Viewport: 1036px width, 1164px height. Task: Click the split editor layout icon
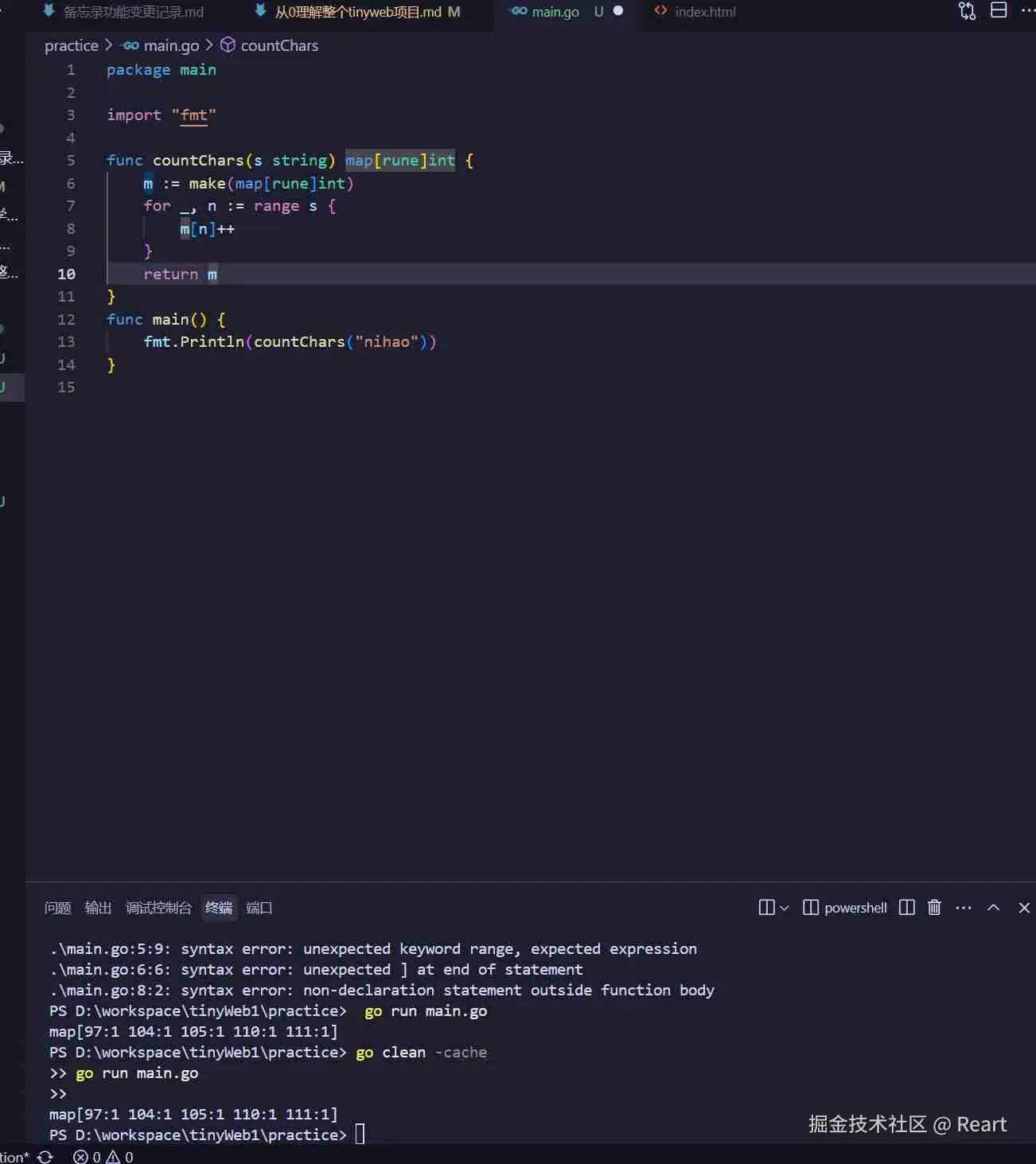pos(999,10)
